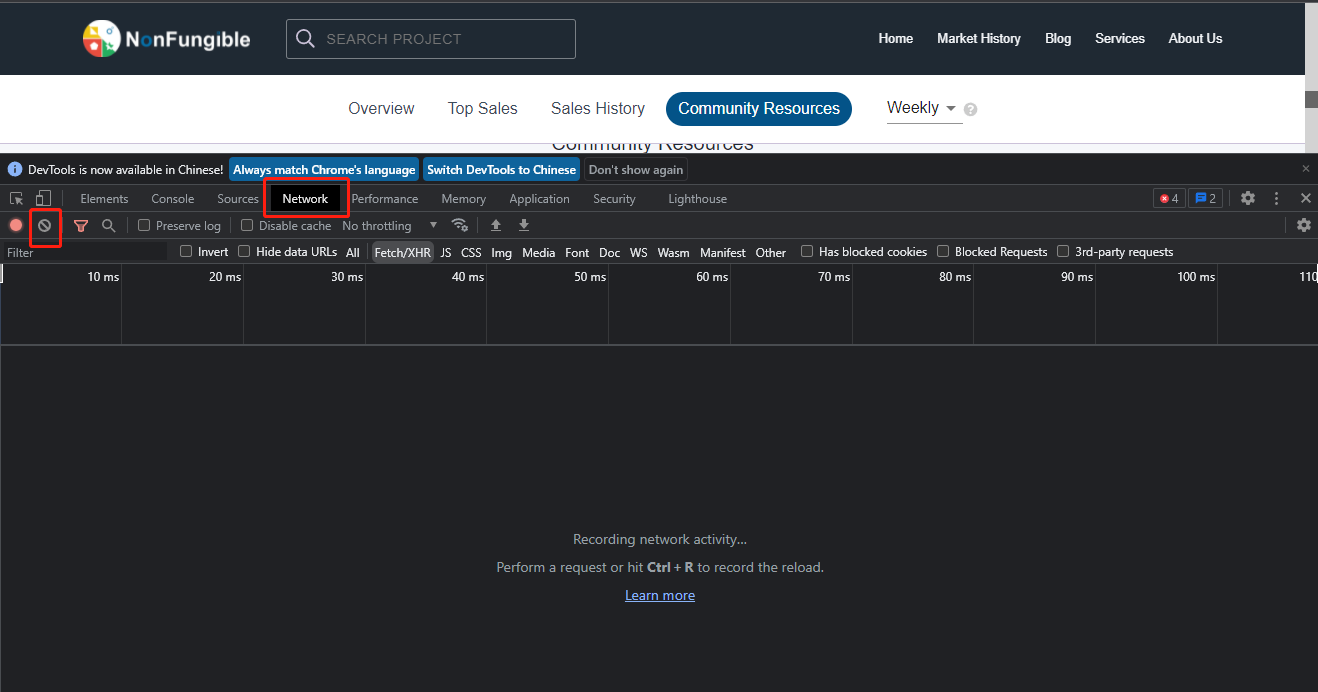The width and height of the screenshot is (1318, 692).
Task: Switch to the Sources tab
Action: coord(238,199)
